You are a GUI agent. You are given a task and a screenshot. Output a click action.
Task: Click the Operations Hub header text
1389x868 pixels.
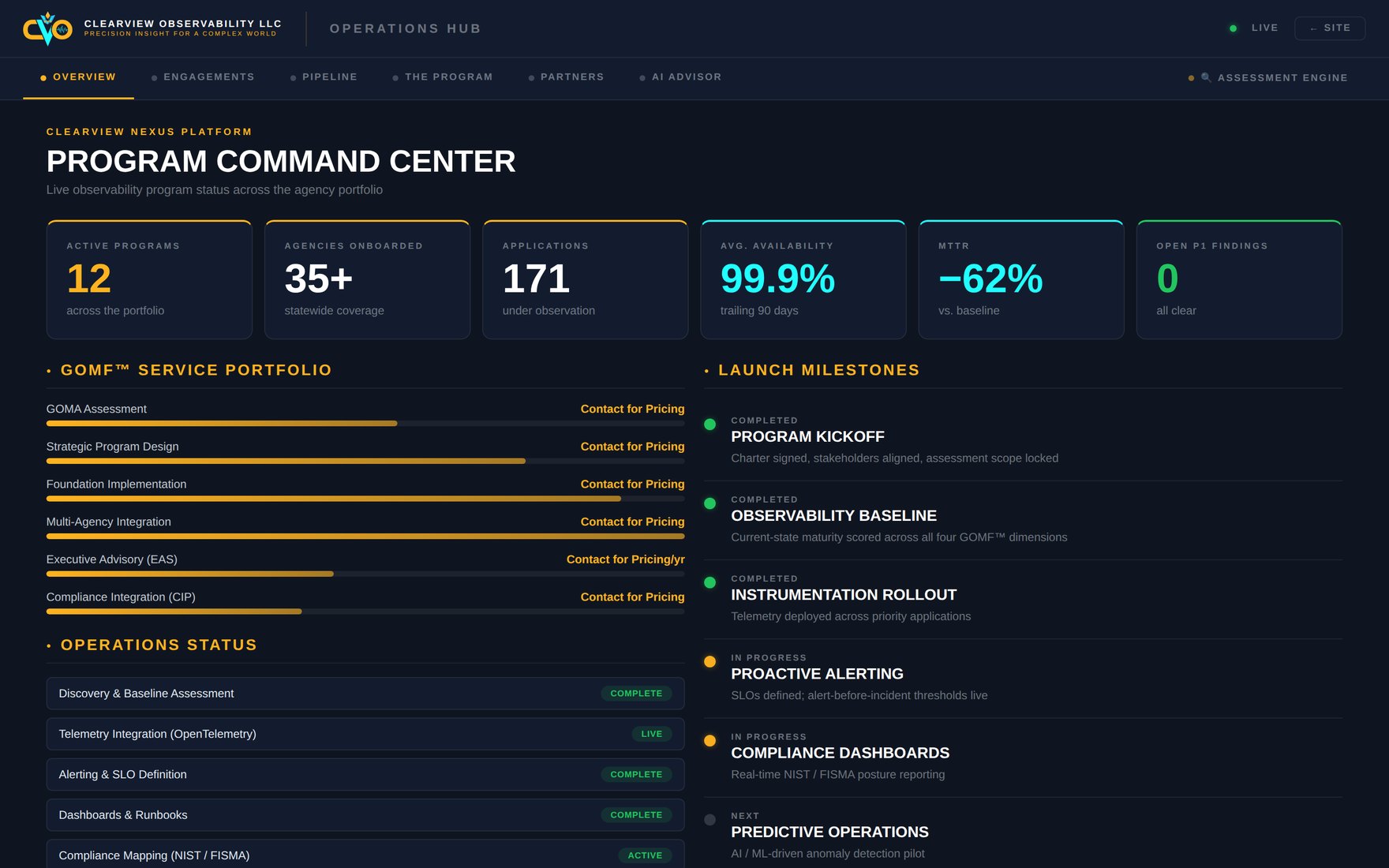pos(405,28)
